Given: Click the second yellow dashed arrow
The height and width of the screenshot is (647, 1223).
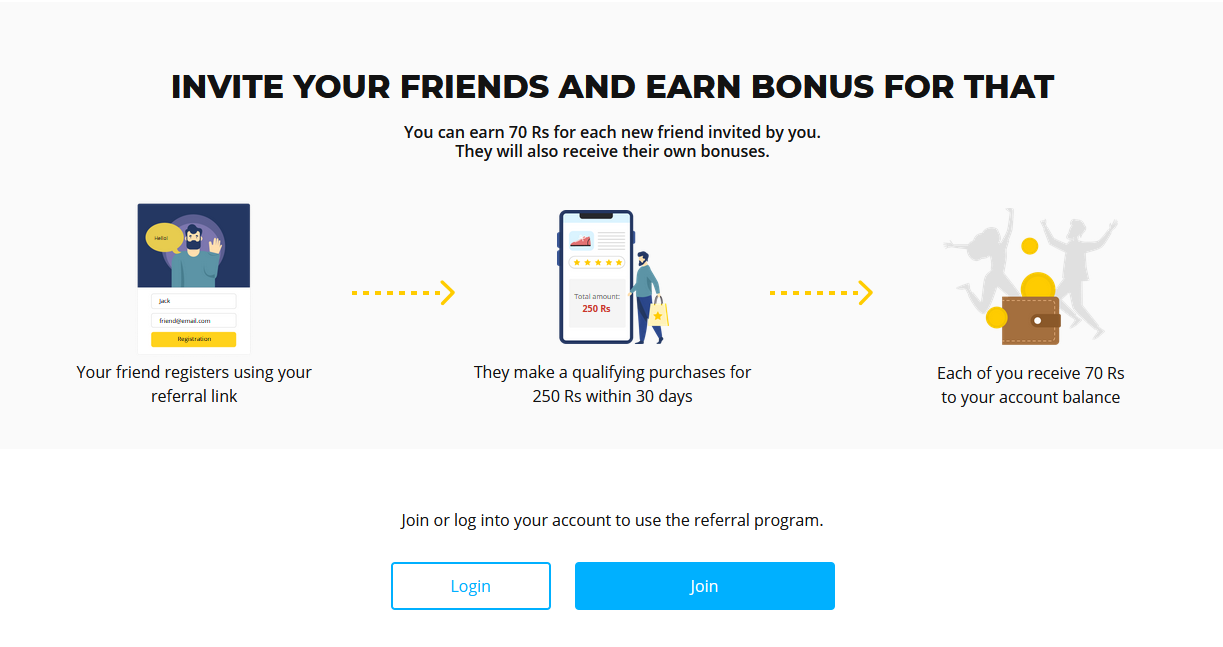Looking at the screenshot, I should click(x=821, y=293).
